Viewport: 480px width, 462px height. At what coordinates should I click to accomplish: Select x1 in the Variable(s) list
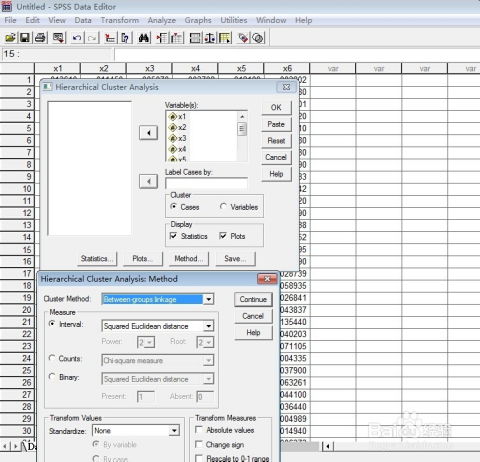(182, 117)
